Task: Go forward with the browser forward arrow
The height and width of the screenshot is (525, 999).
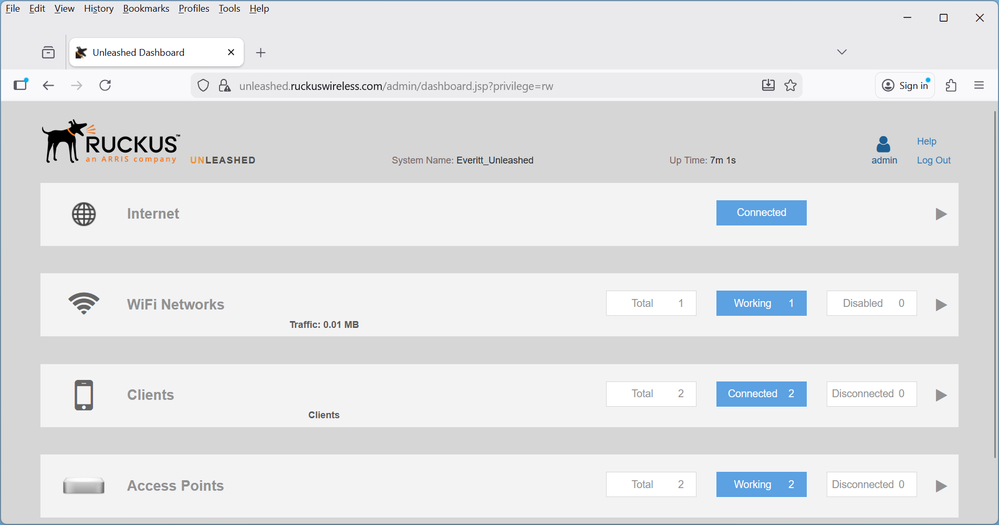Action: click(x=76, y=85)
